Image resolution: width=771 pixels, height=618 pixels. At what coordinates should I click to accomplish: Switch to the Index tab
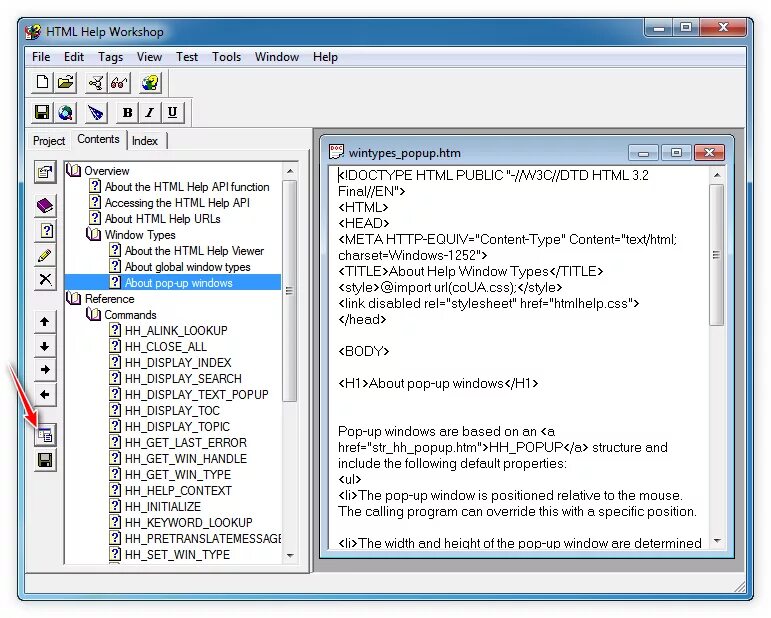click(x=145, y=141)
